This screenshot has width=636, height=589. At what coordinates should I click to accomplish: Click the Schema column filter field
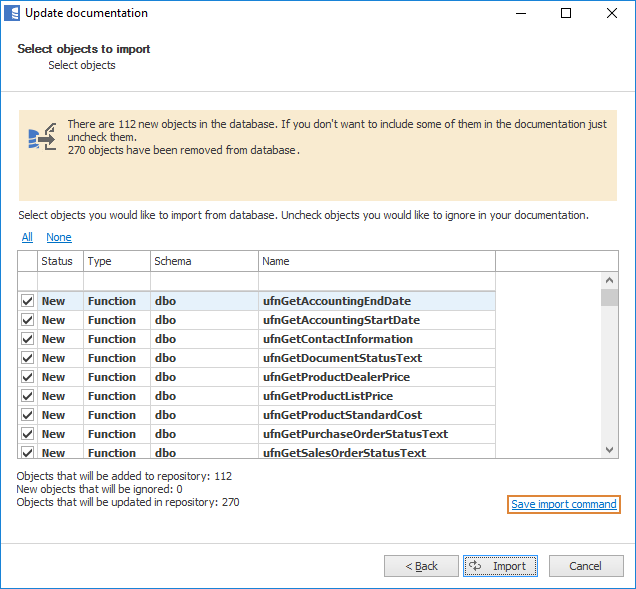click(203, 281)
